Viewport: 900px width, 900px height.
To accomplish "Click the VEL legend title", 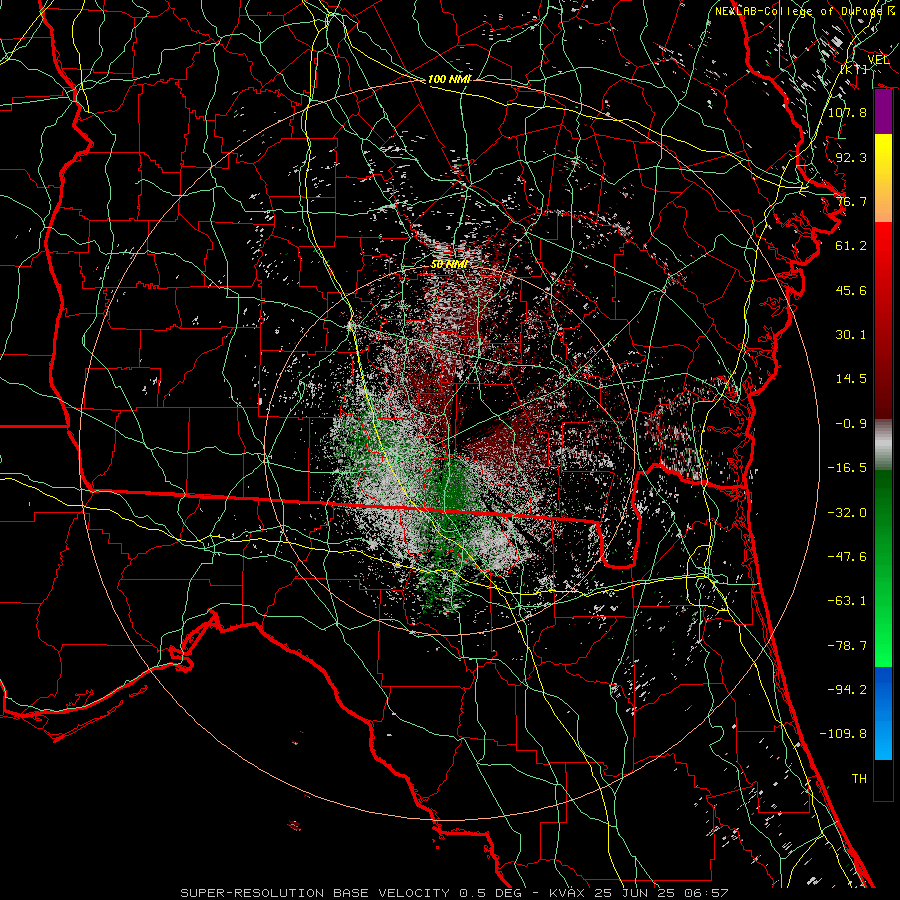I will click(x=878, y=60).
